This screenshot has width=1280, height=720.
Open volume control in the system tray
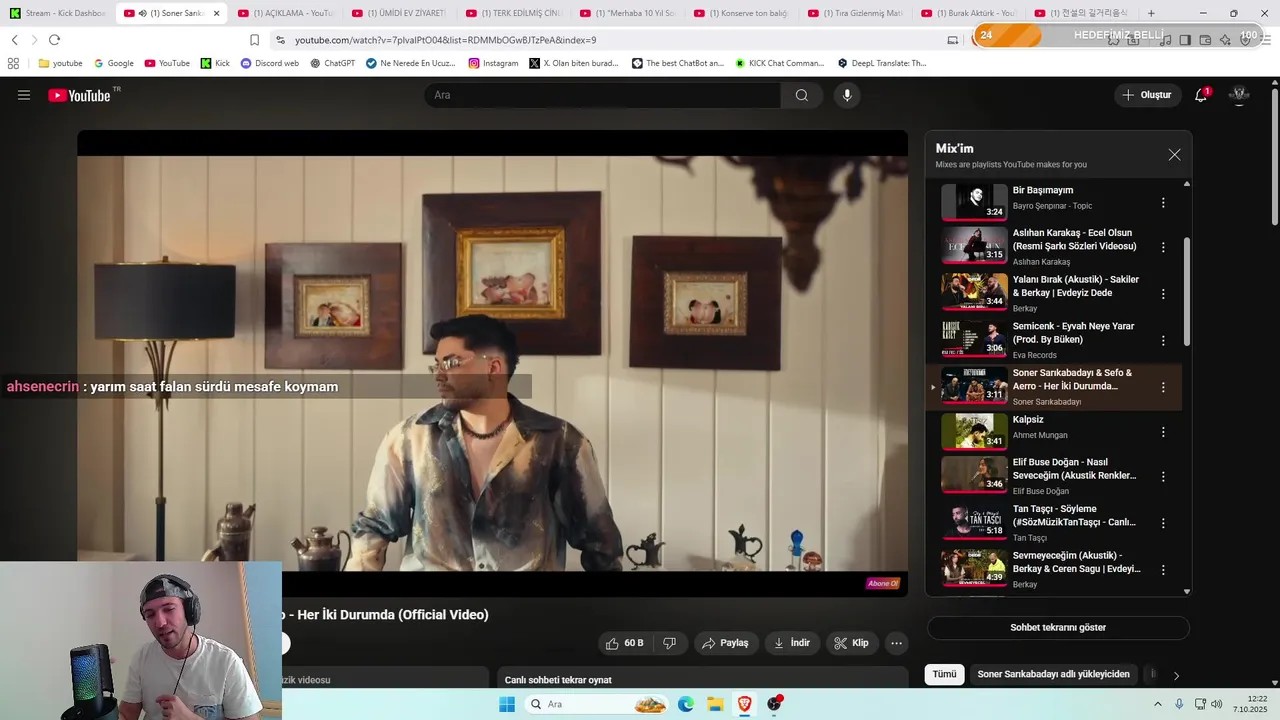click(1217, 704)
